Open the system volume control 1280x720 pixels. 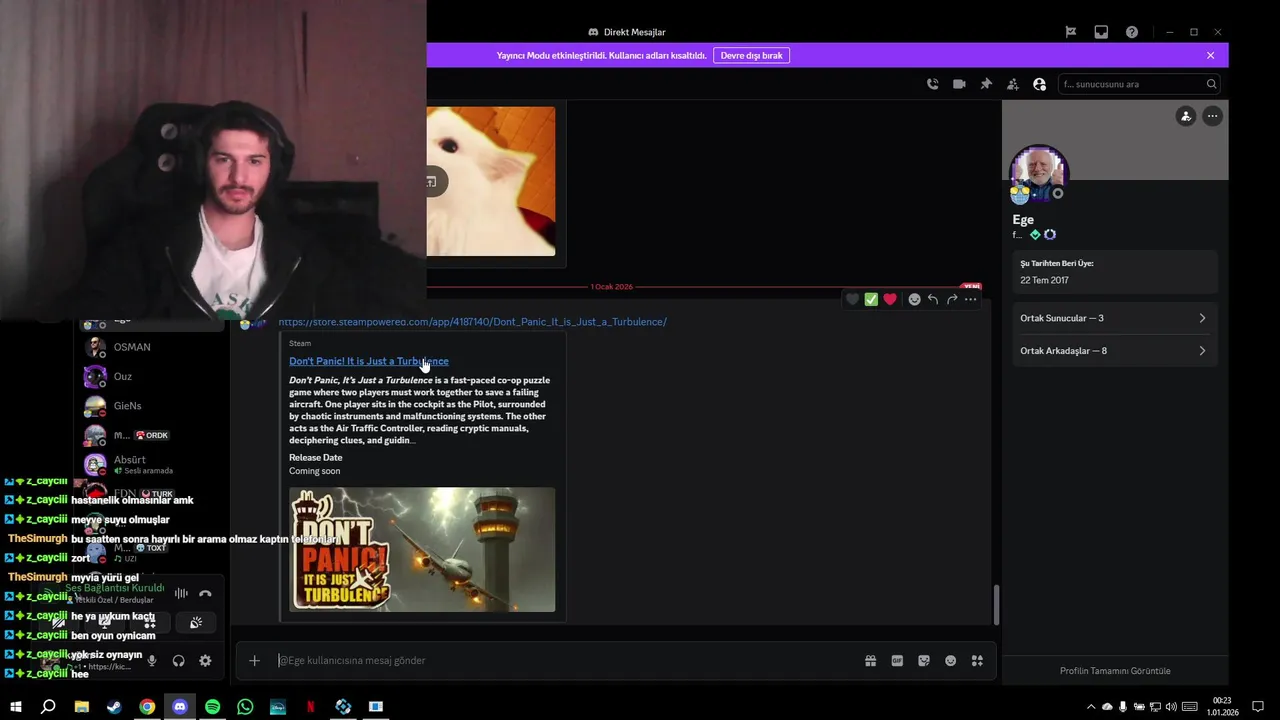click(x=1170, y=707)
